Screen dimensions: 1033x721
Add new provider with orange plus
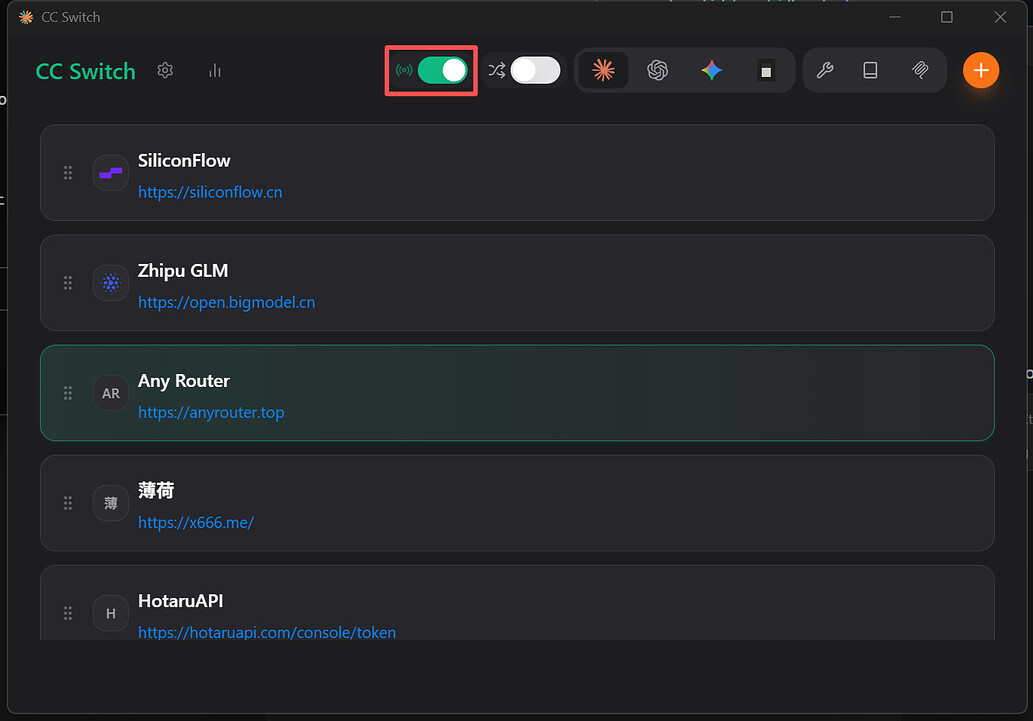pos(981,71)
